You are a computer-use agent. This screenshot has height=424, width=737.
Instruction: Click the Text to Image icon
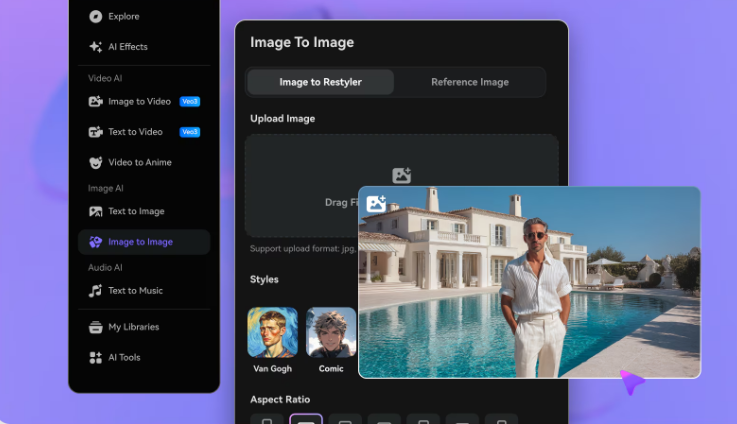pos(95,212)
